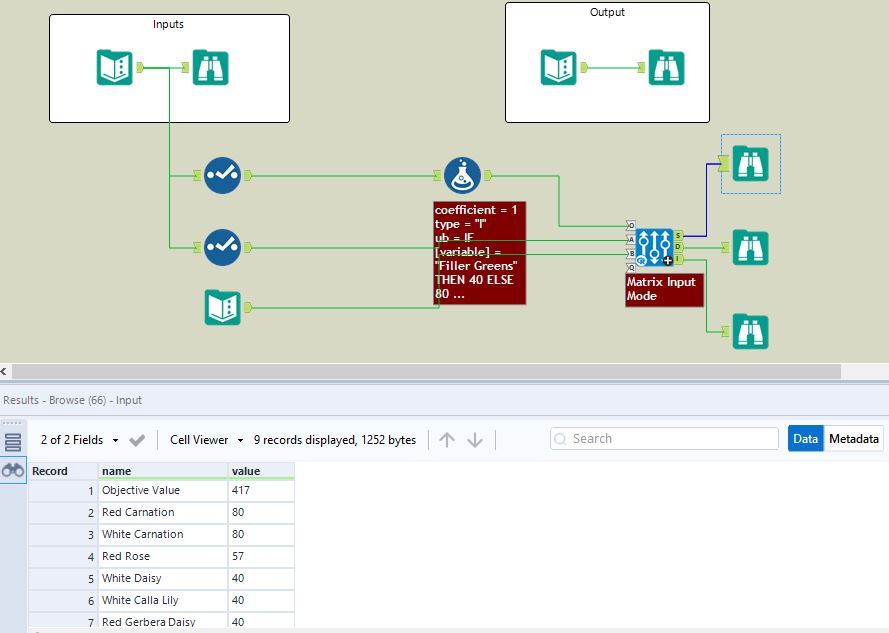Show messages view in results sidebar
889x633 pixels.
13,442
